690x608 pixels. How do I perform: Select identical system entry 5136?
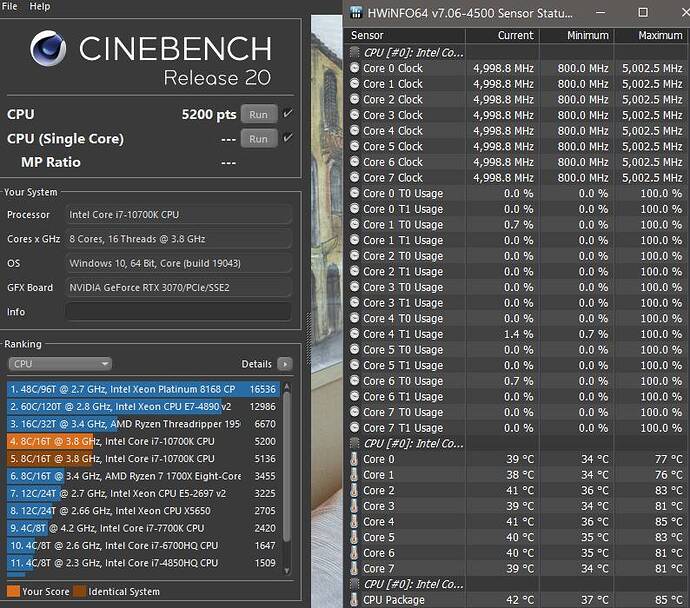143,459
